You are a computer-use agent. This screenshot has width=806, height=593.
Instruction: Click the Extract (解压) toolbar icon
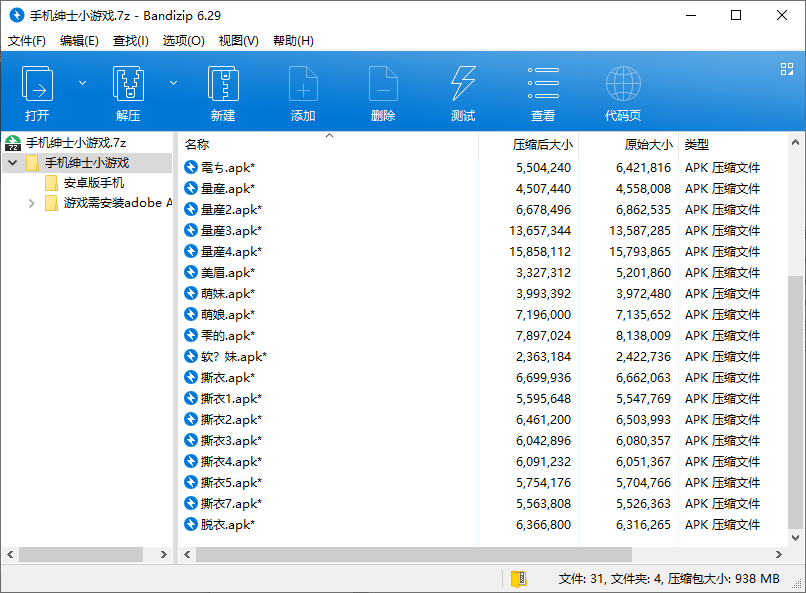(x=128, y=83)
